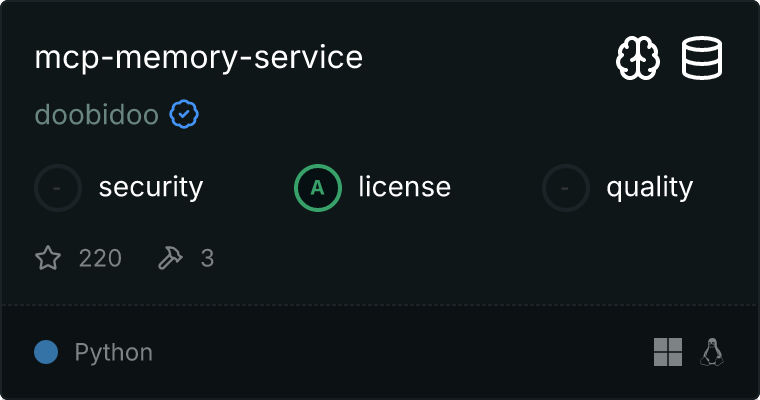
Task: Open the doobidoo author profile link
Action: click(x=97, y=115)
